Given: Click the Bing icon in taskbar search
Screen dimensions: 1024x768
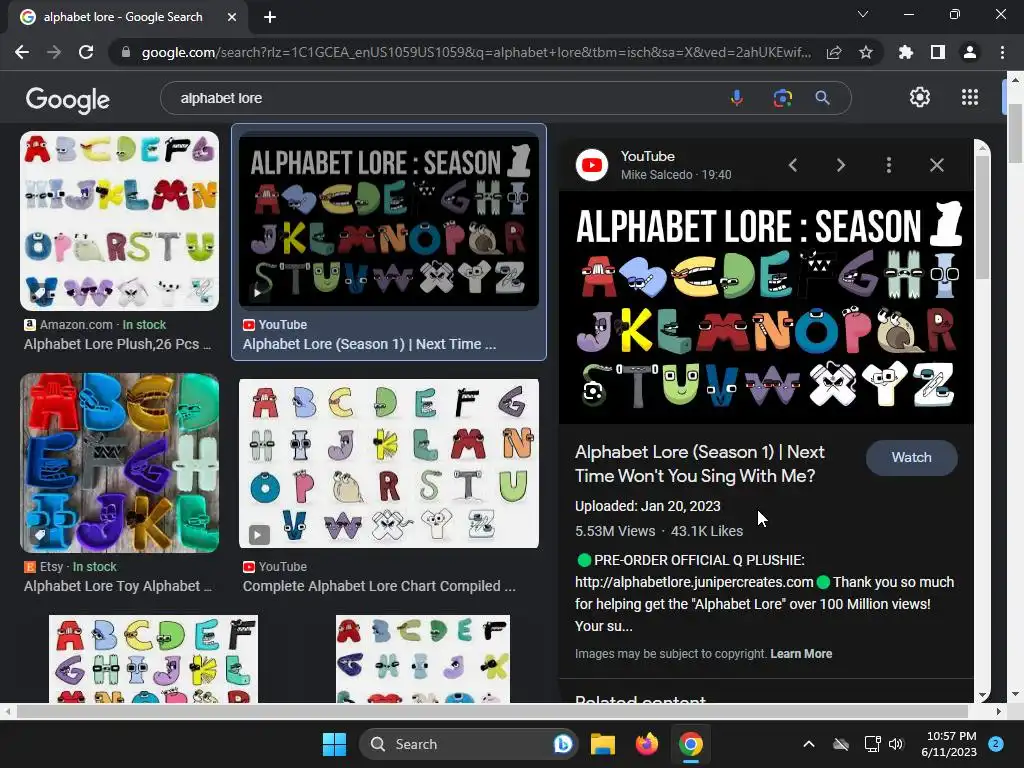Looking at the screenshot, I should (x=562, y=744).
